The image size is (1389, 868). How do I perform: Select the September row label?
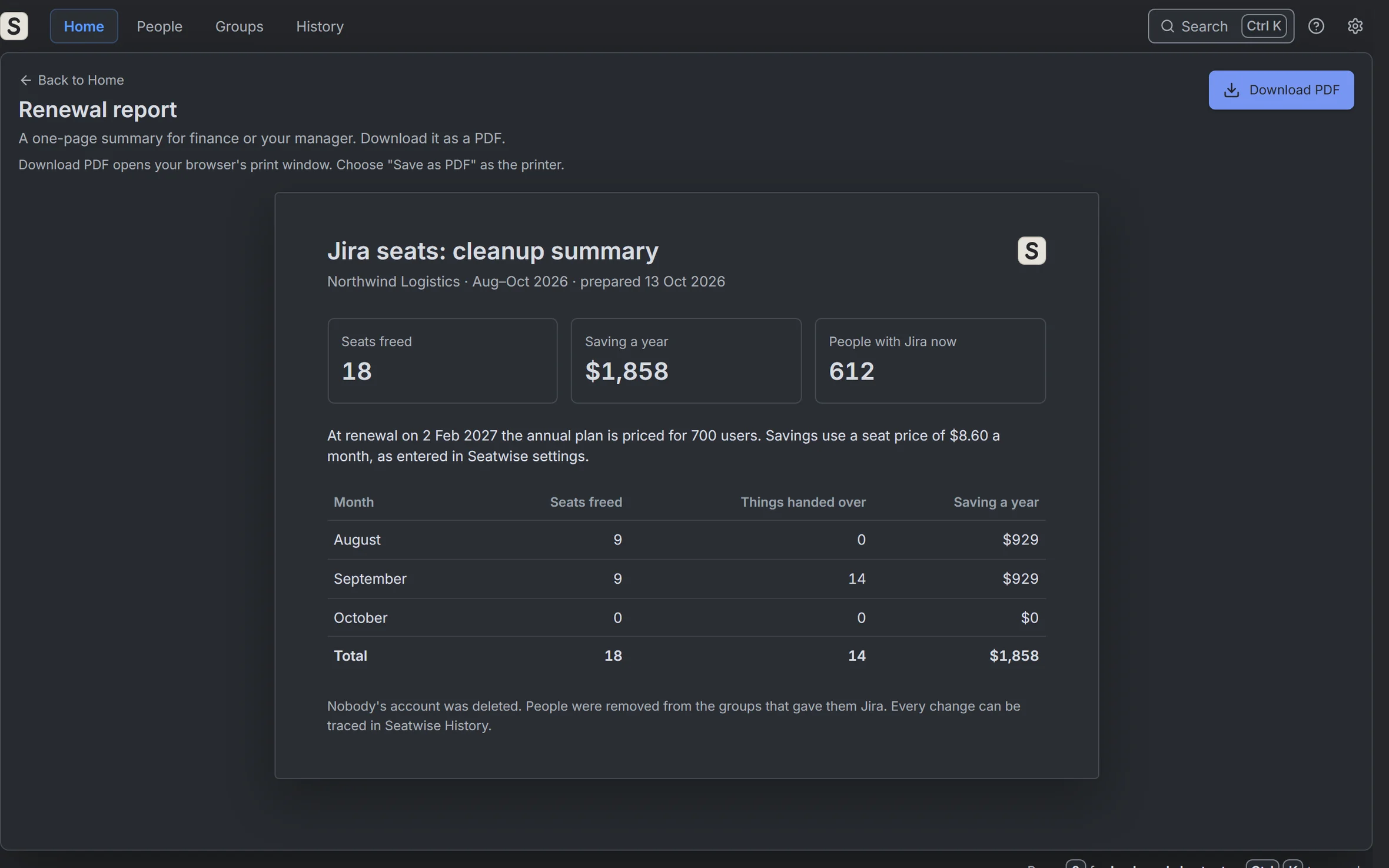point(370,578)
